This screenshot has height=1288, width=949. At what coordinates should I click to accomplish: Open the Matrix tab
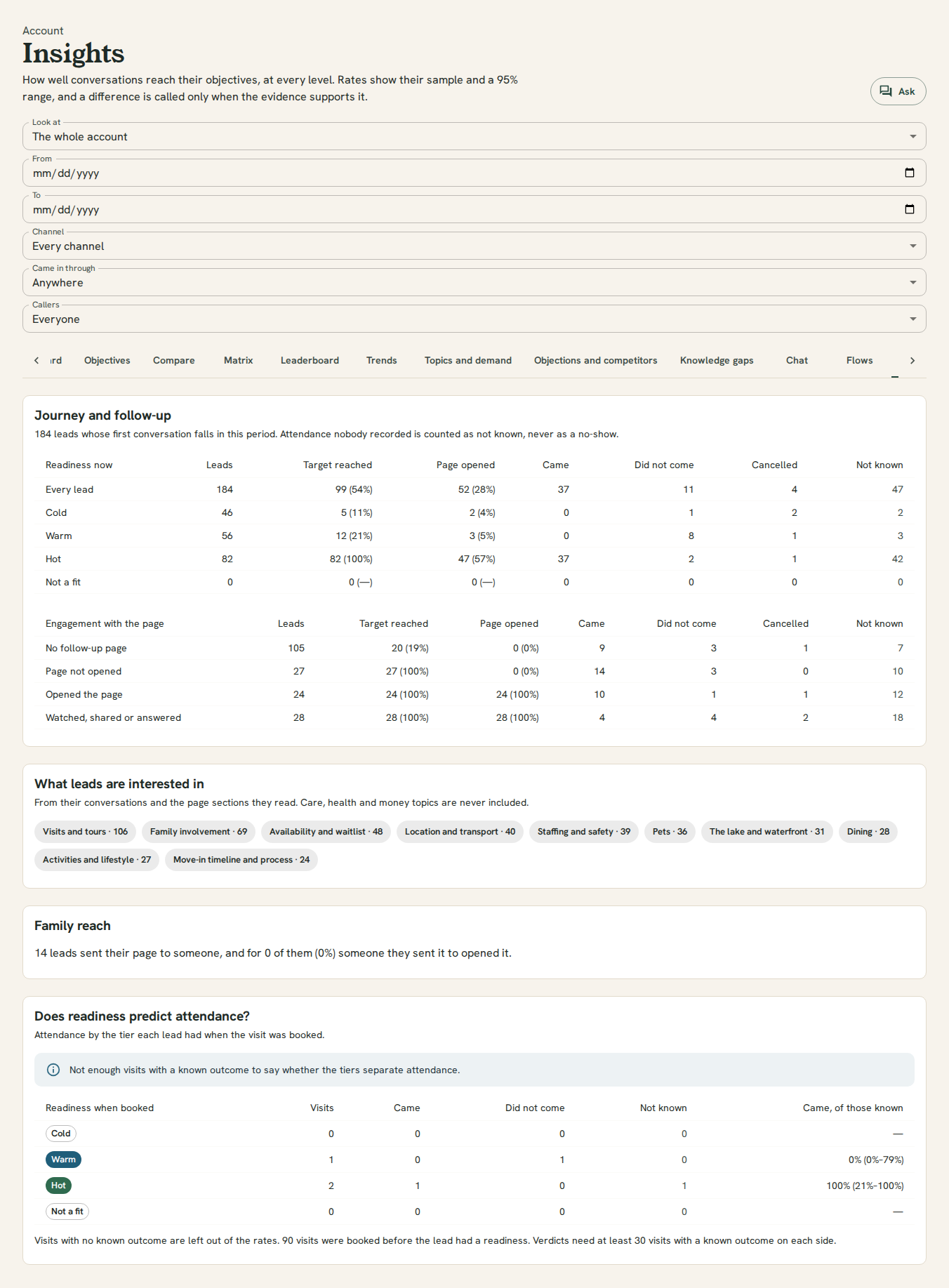(239, 360)
